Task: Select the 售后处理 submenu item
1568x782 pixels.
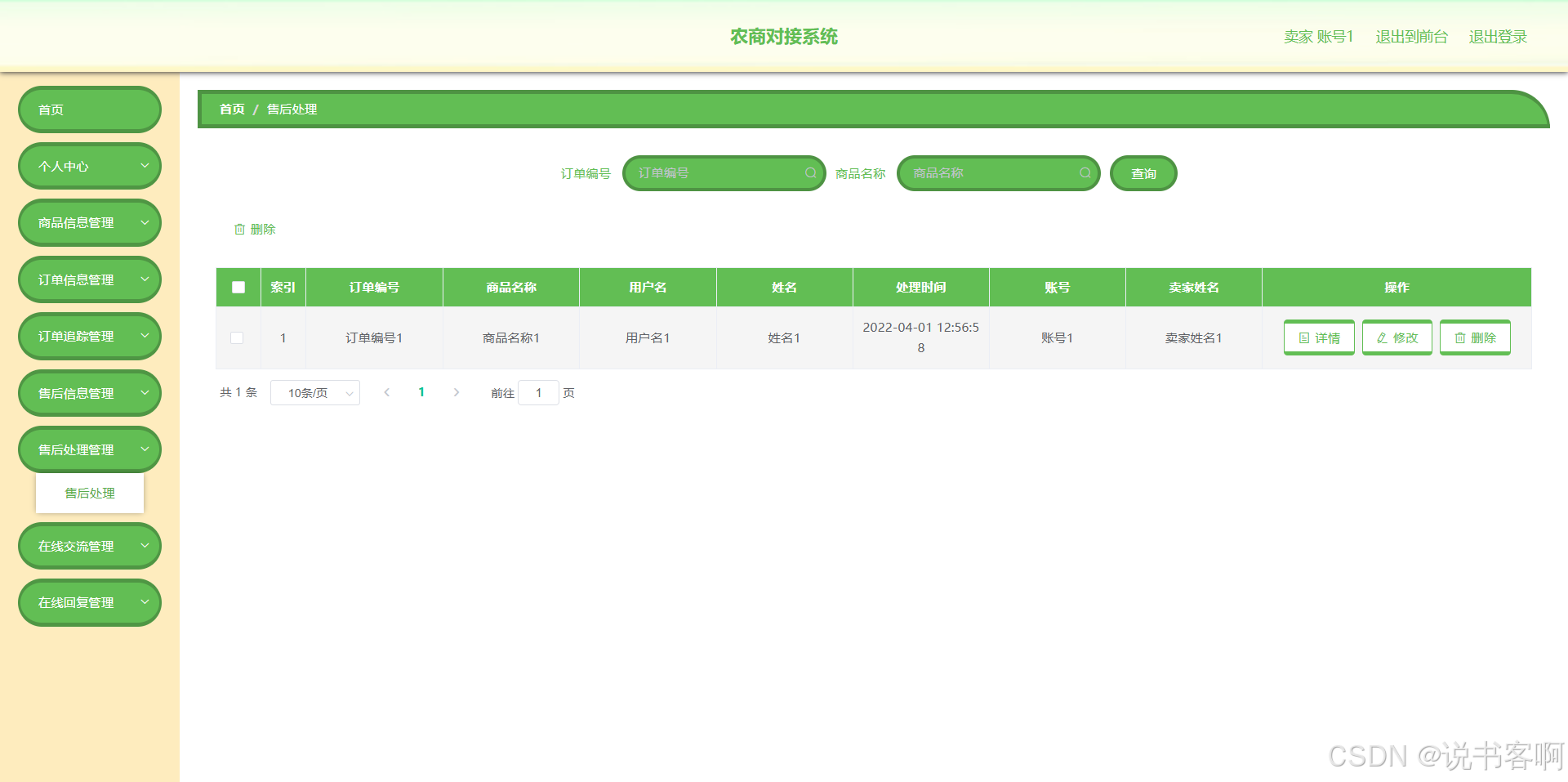Action: coord(90,493)
